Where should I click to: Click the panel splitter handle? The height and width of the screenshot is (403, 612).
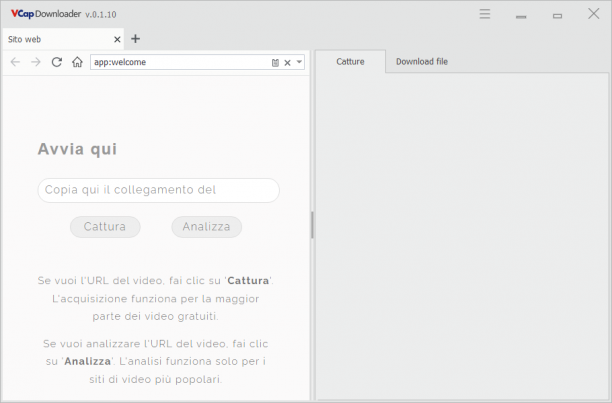click(x=312, y=225)
